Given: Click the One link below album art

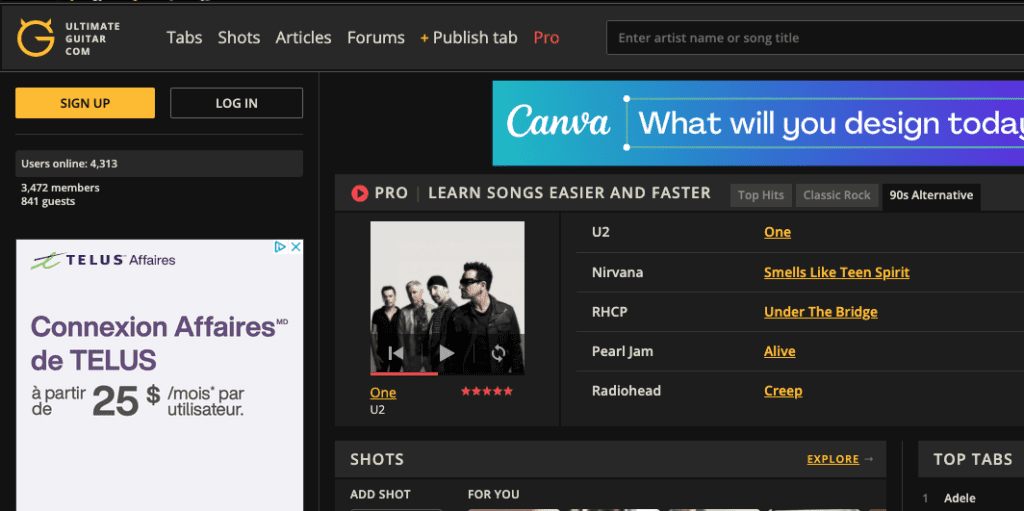Looking at the screenshot, I should point(383,393).
